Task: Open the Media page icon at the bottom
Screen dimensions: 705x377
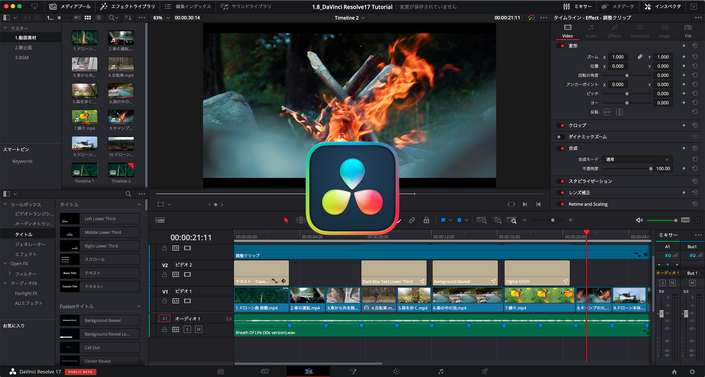Action: pos(221,372)
